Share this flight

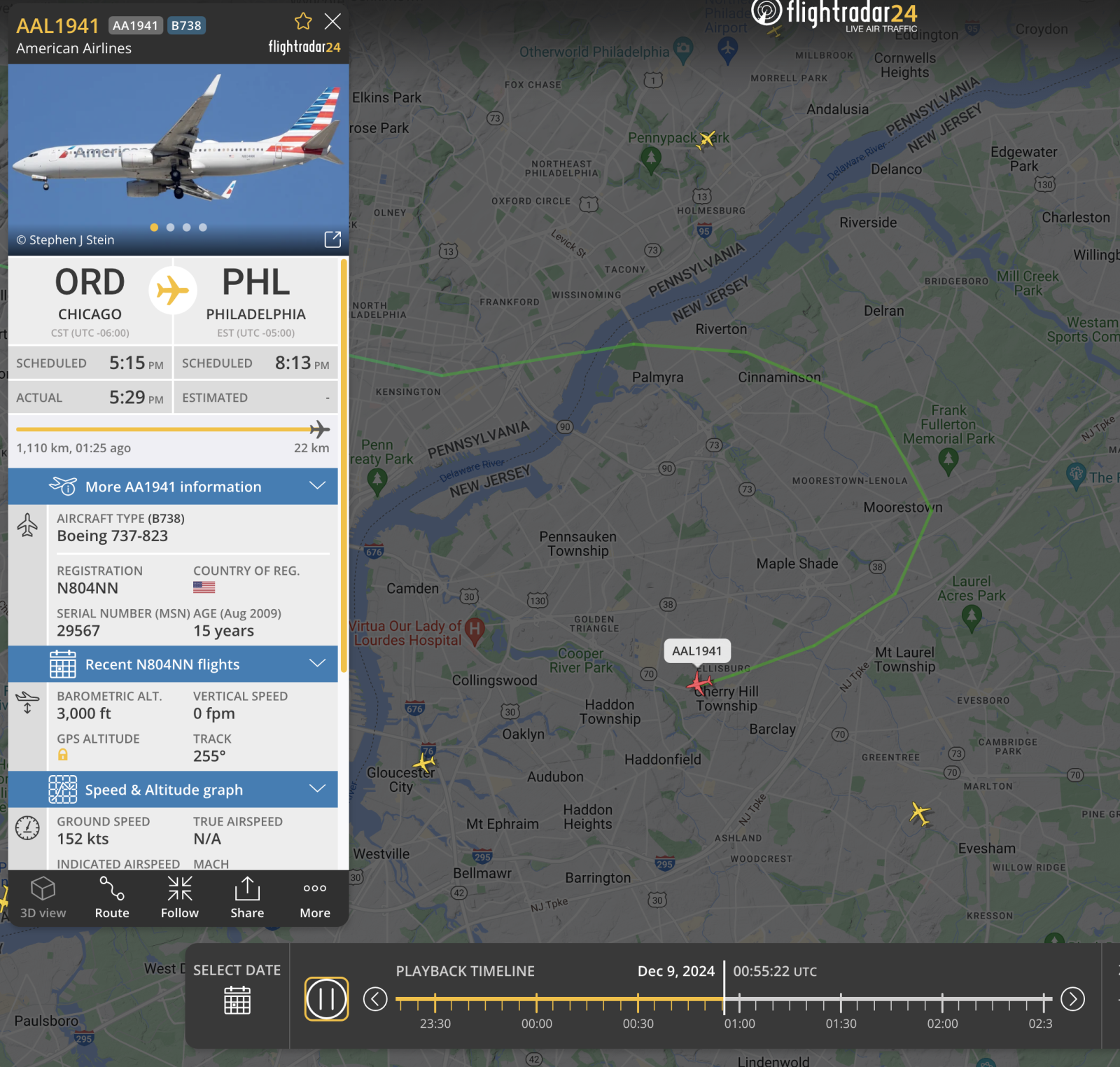click(247, 898)
